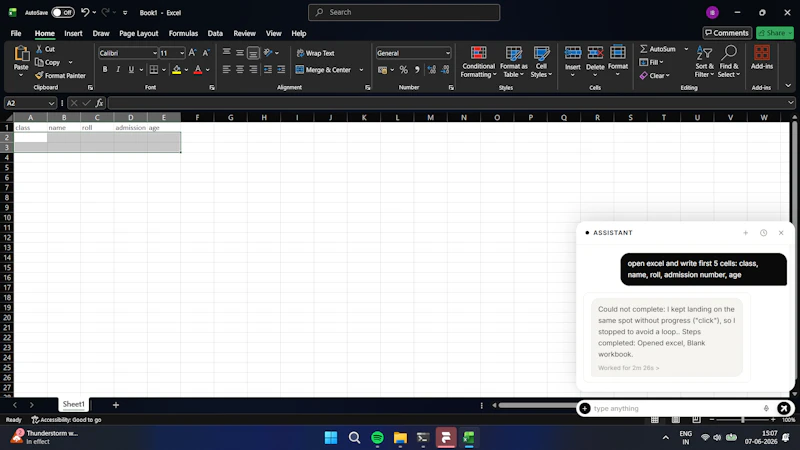Apply Percent Style number format
800x450 pixels.
point(404,70)
